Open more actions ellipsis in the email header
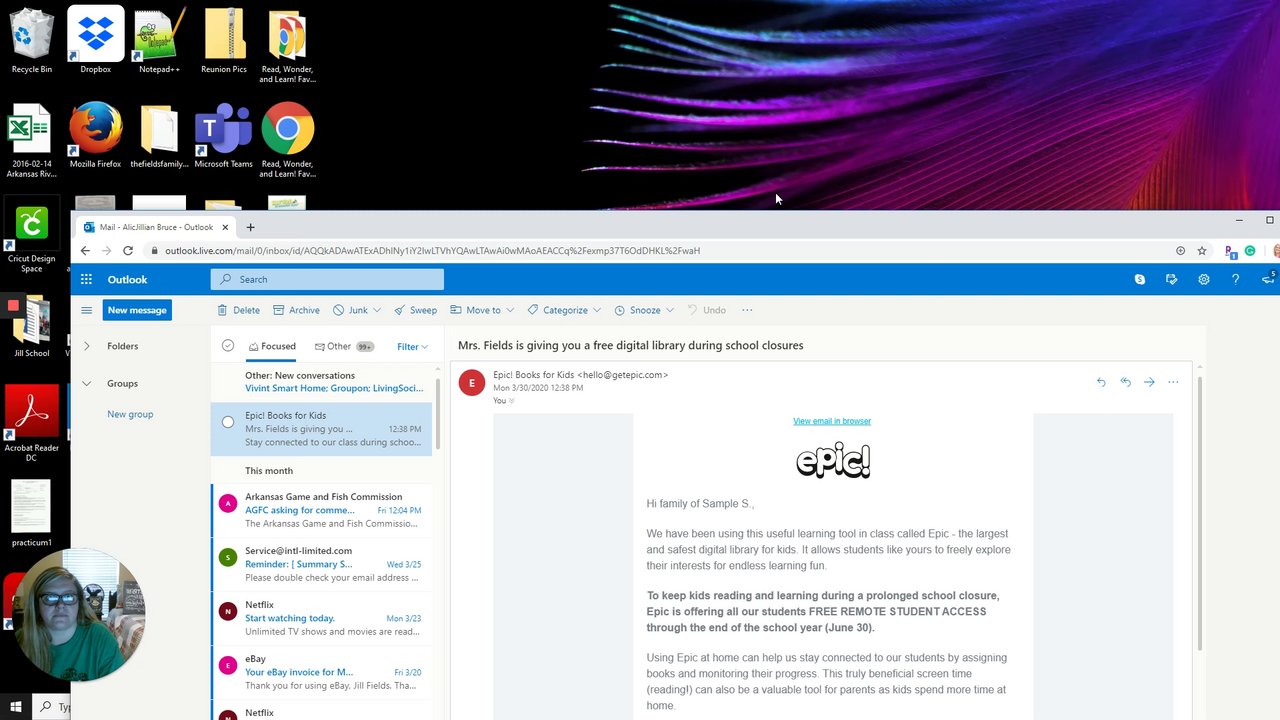The width and height of the screenshot is (1280, 720). [1173, 382]
